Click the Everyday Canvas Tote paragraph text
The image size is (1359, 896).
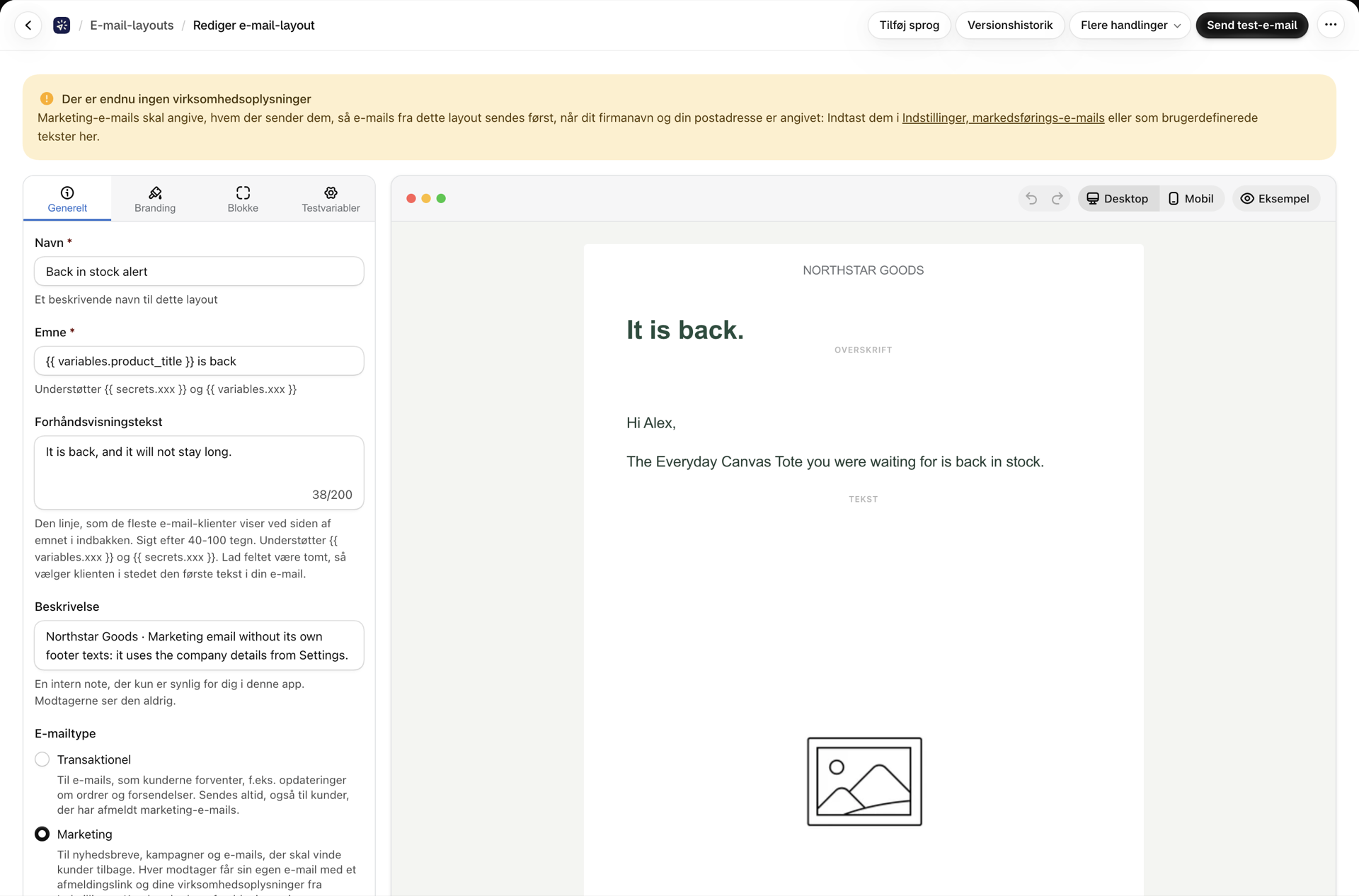[835, 462]
